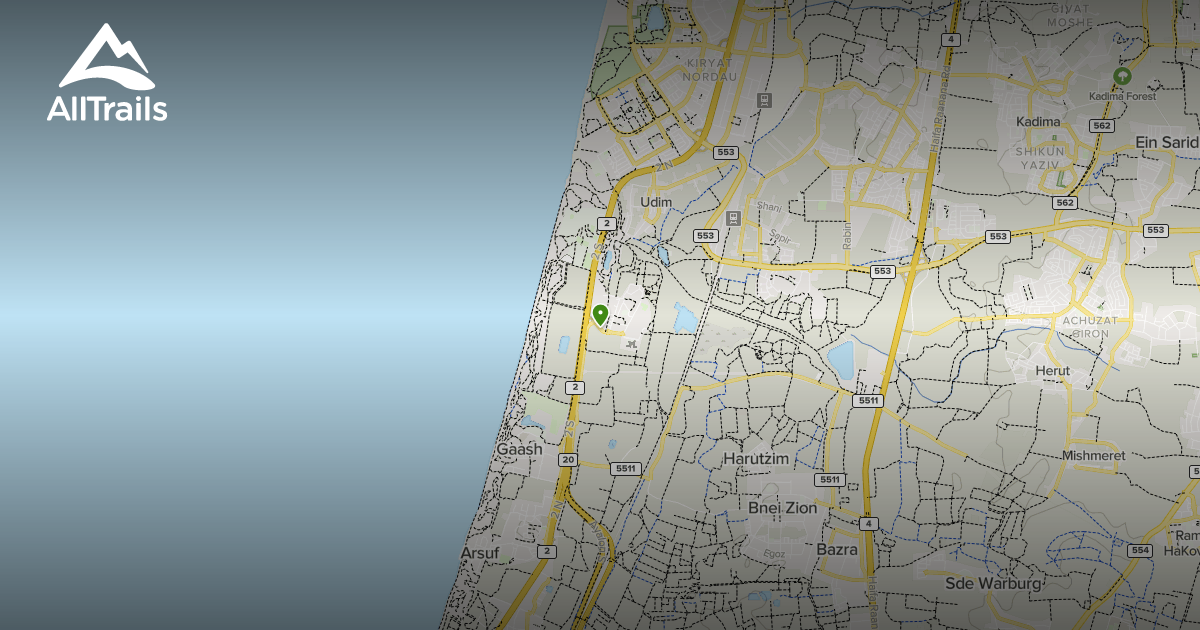The height and width of the screenshot is (630, 1200).
Task: Open the Harutzim place label
Action: tap(755, 459)
